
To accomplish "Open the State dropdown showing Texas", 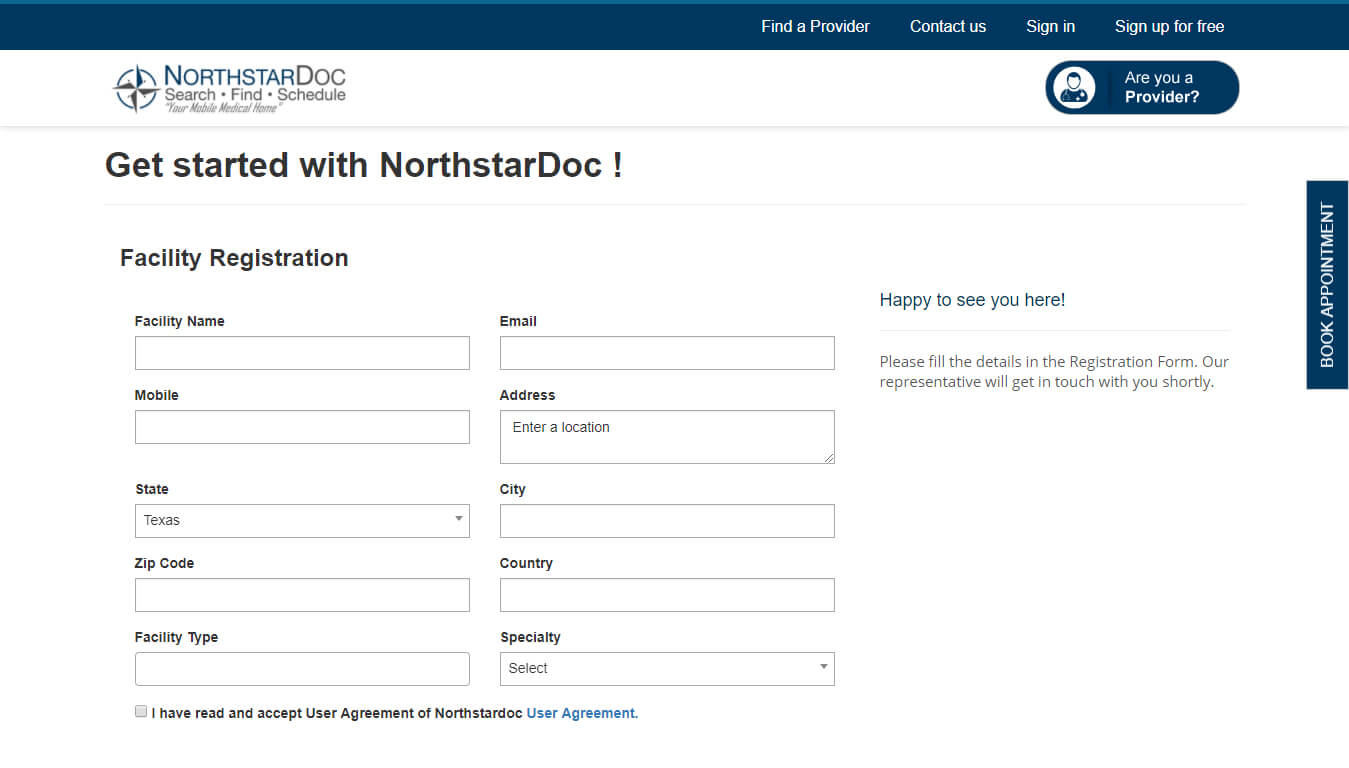I will point(302,521).
